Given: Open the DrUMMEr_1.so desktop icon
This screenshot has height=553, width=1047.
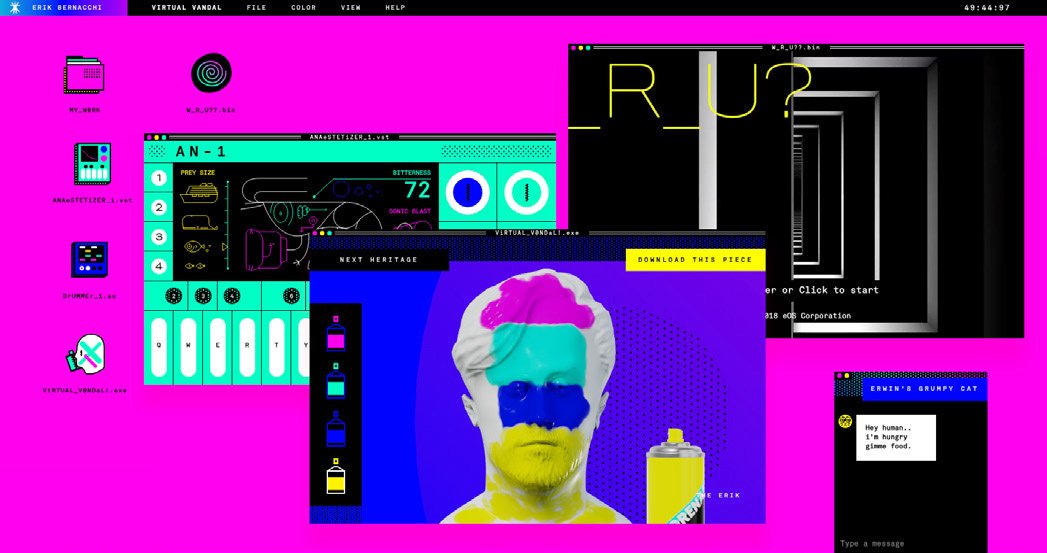Looking at the screenshot, I should click(x=90, y=260).
